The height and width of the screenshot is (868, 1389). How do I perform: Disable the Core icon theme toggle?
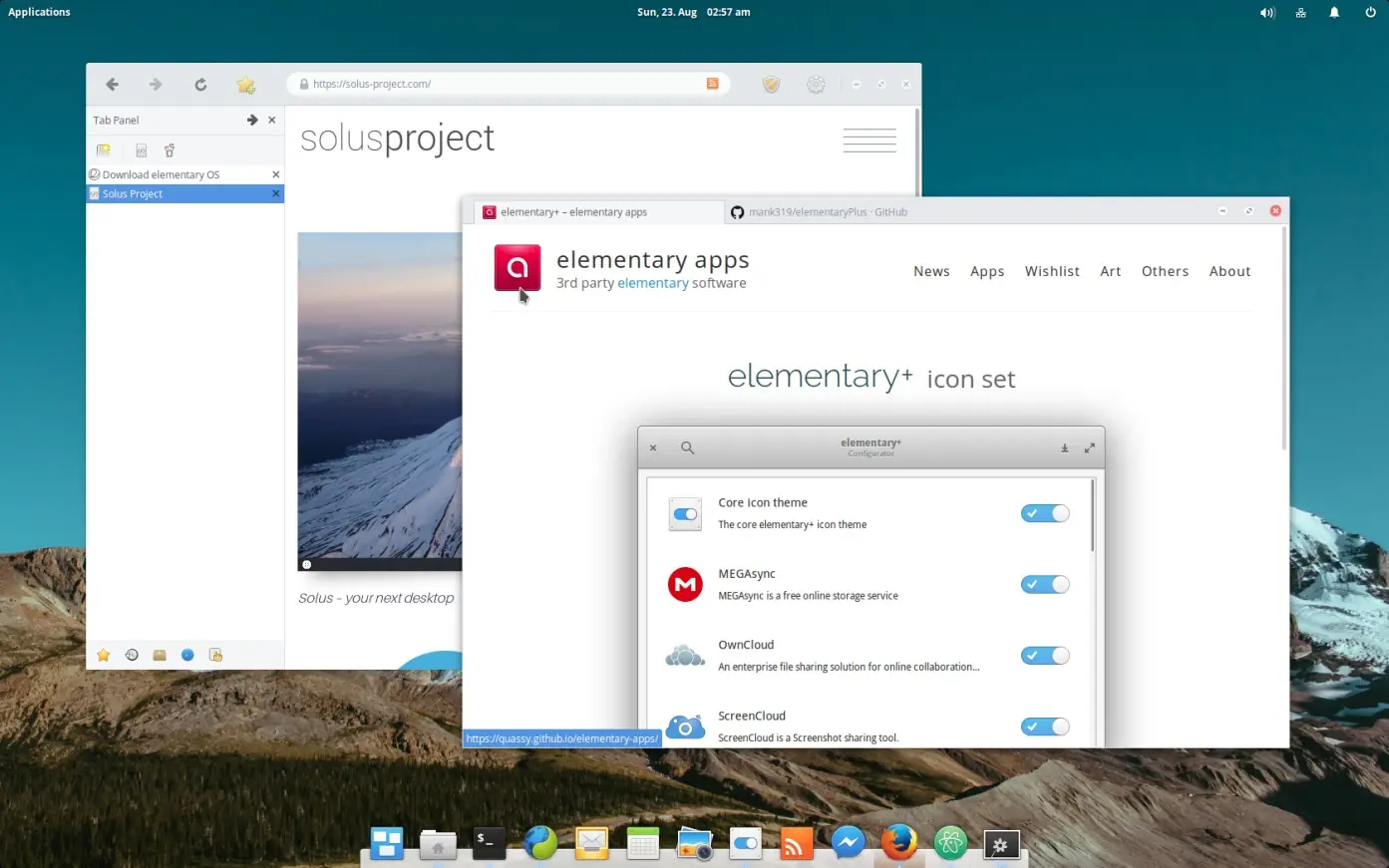1044,512
